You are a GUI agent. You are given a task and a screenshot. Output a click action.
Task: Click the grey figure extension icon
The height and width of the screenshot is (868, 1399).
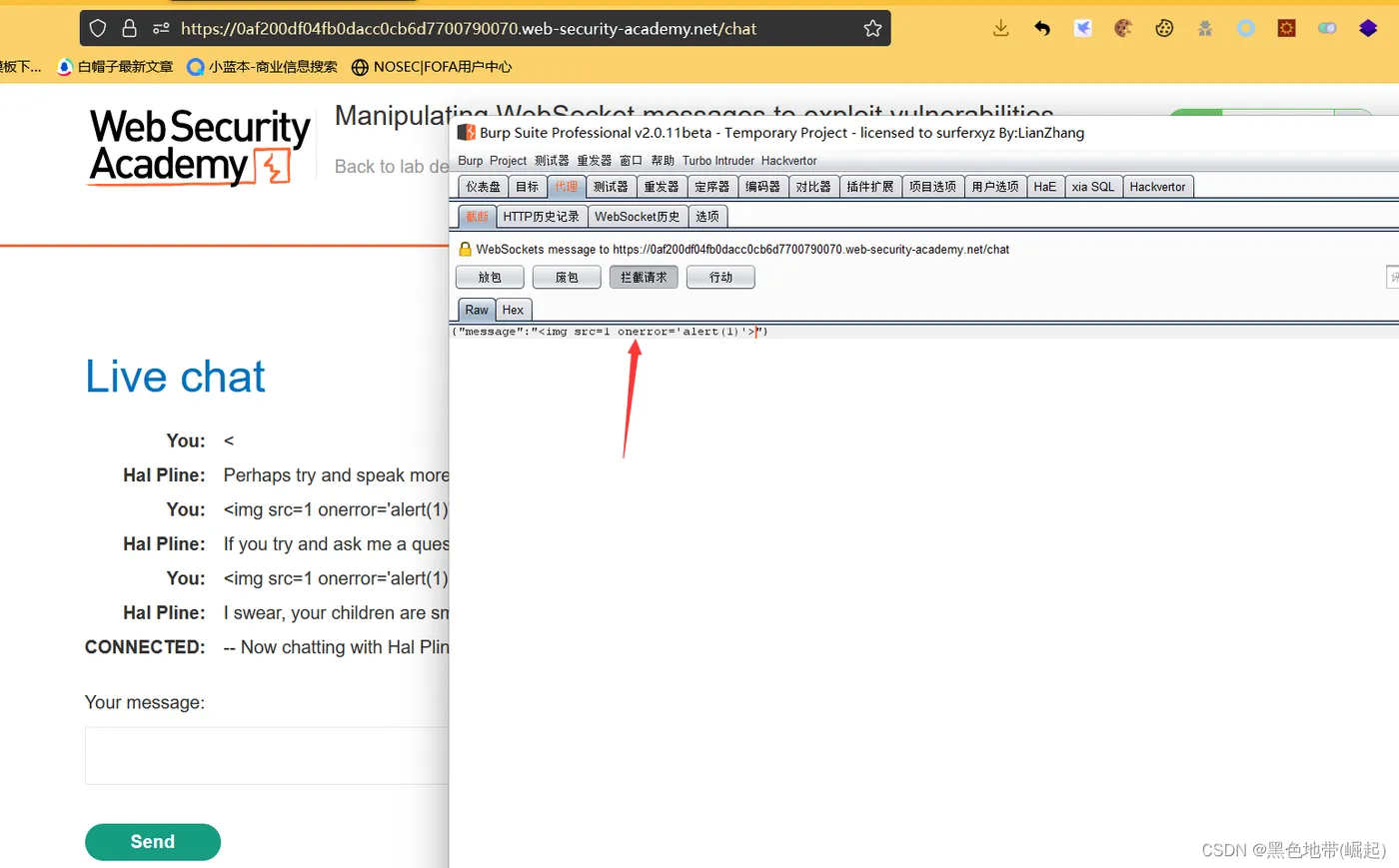(1205, 28)
